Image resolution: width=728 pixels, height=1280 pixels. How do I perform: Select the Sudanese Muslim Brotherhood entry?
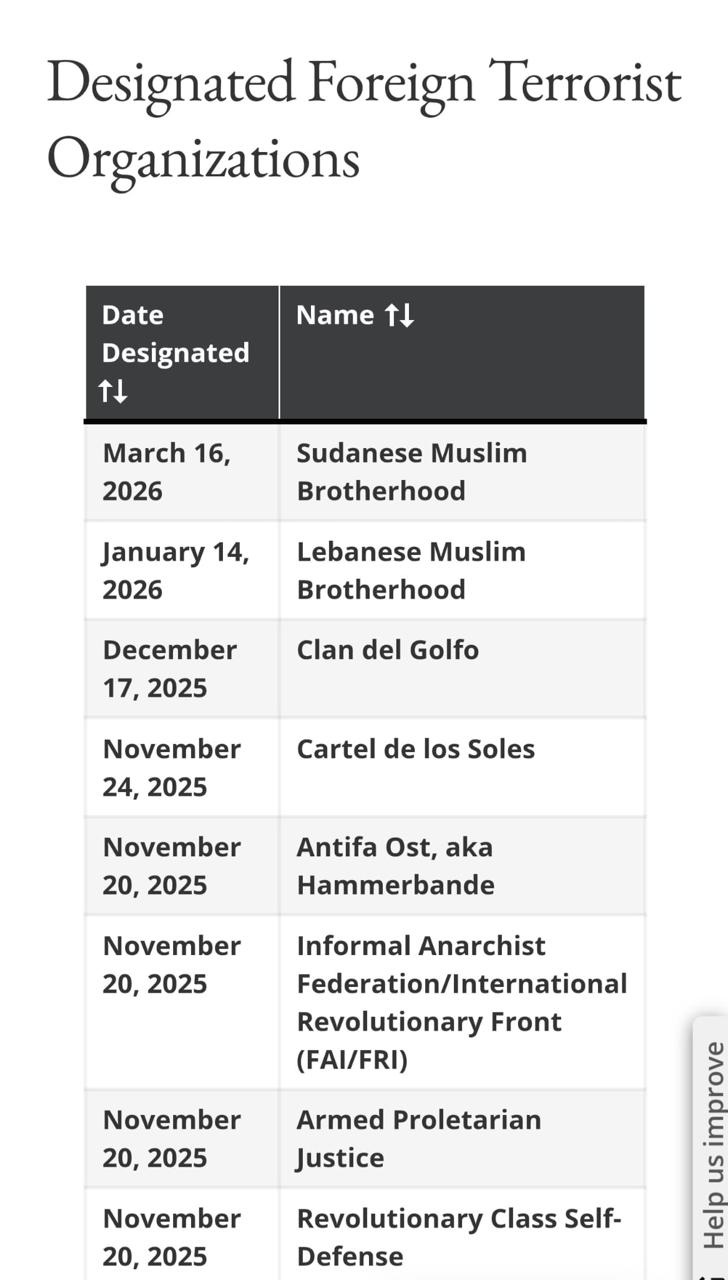tap(411, 471)
